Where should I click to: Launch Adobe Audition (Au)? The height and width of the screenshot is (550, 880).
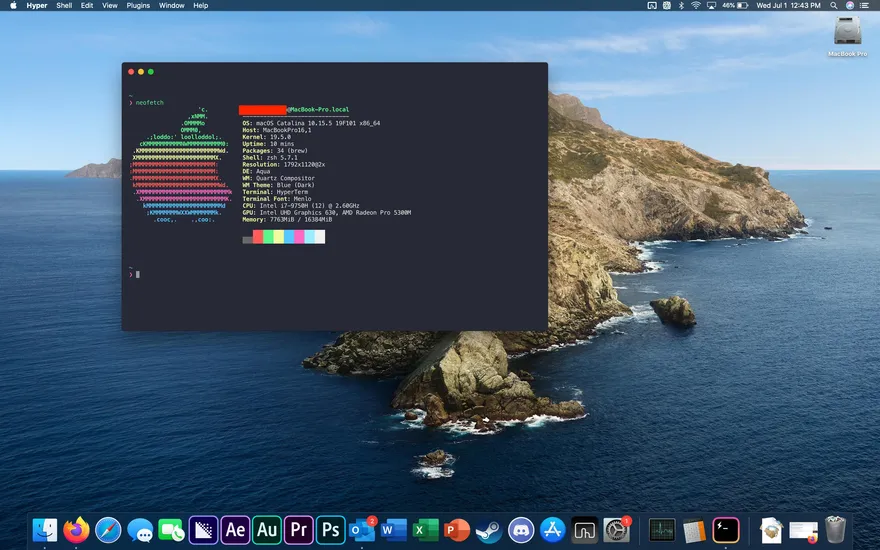(267, 530)
